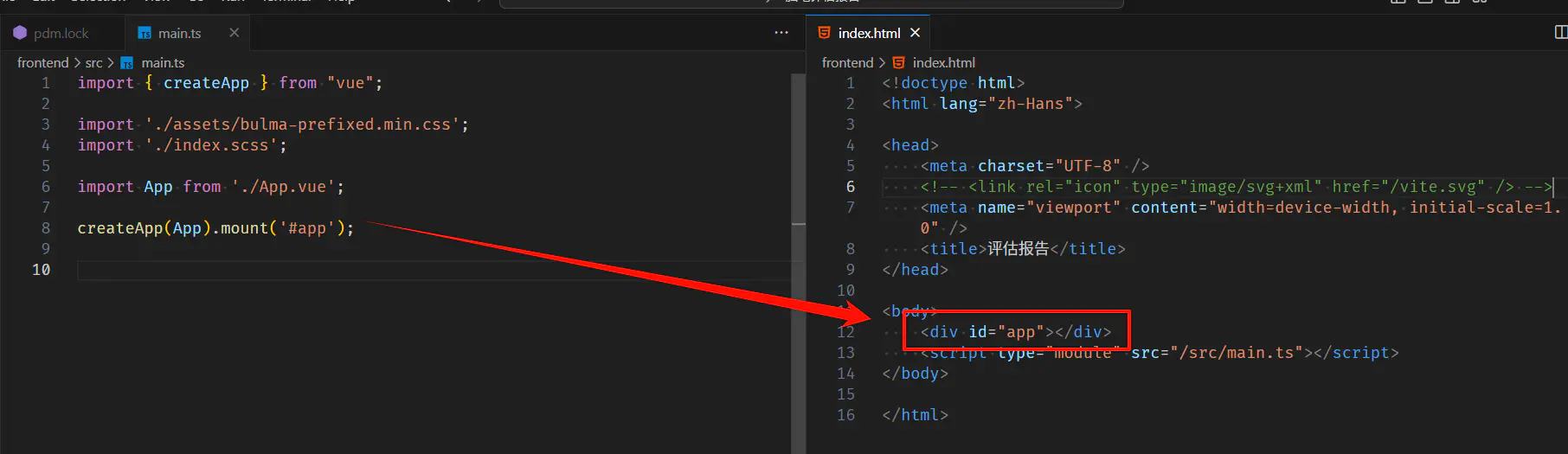Screen dimensions: 1568x454
Task: Expand frontend breadcrumb above main.ts
Action: pyautogui.click(x=42, y=63)
